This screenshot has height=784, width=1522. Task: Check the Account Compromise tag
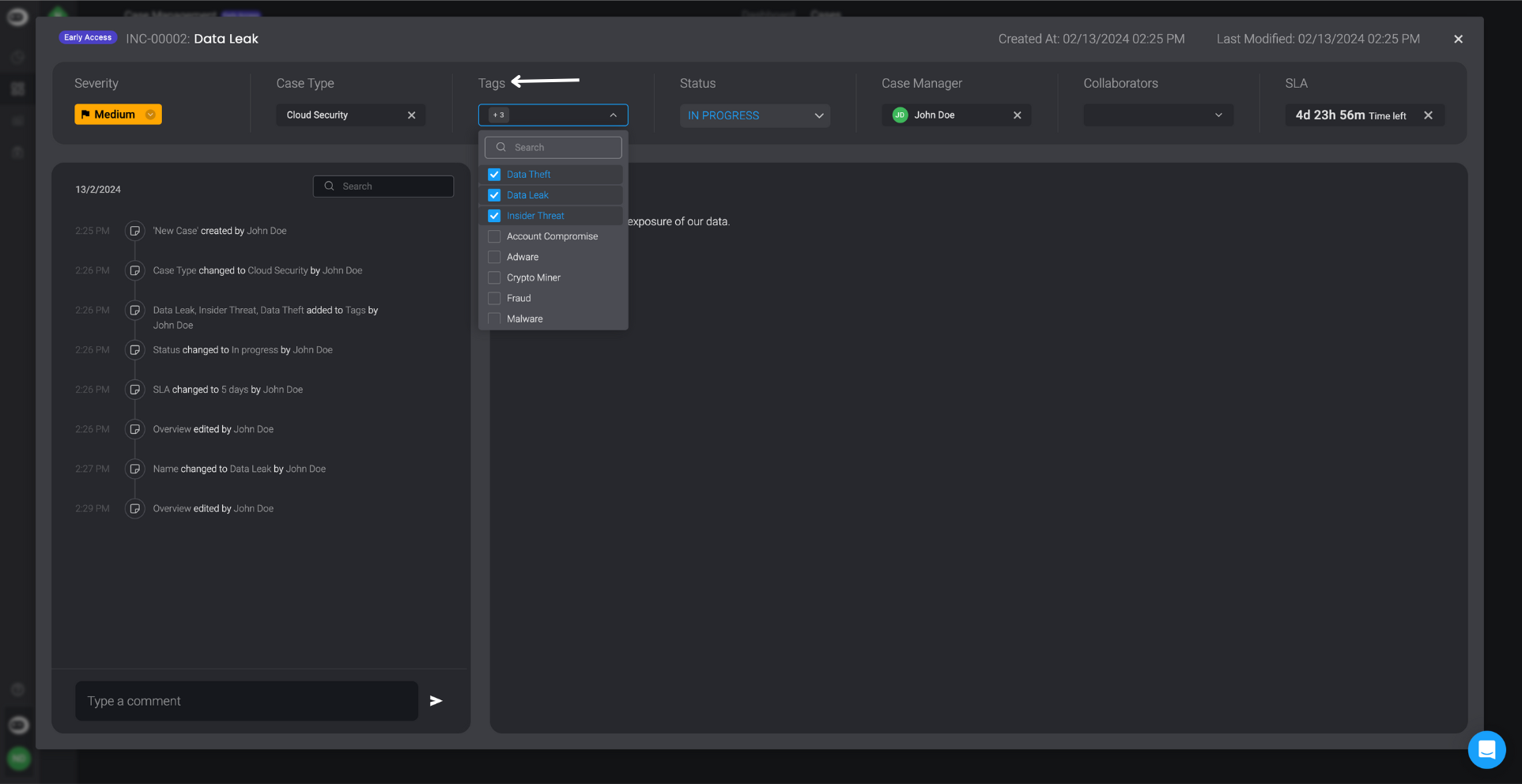click(494, 236)
